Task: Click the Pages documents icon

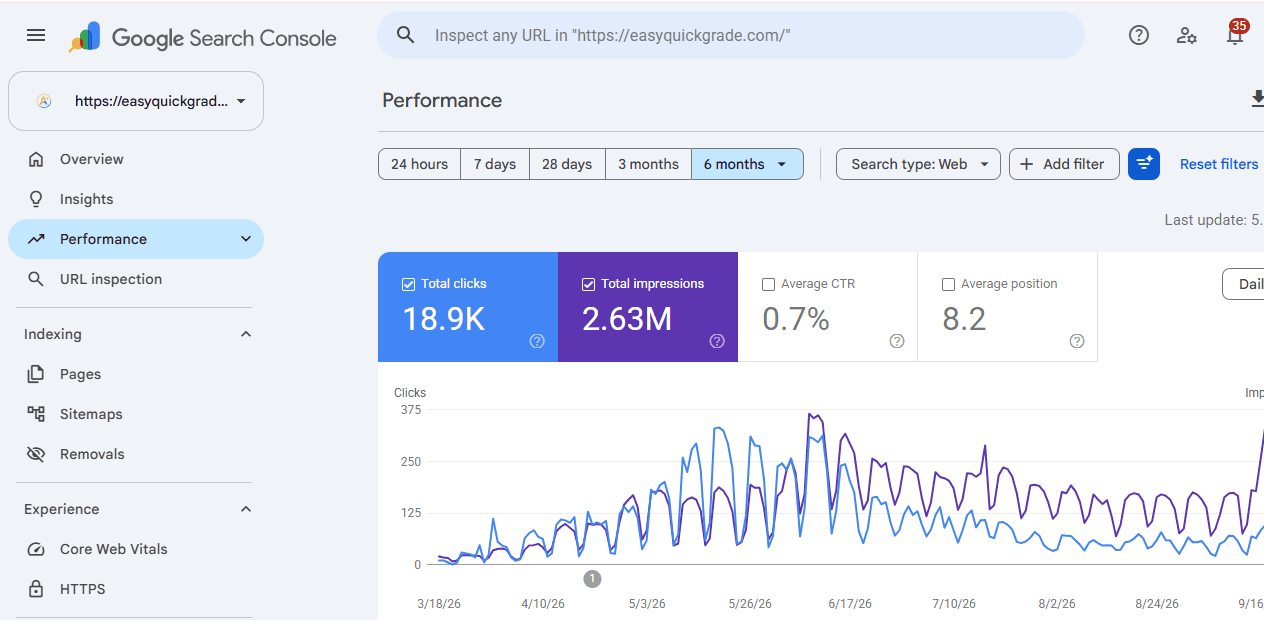Action: tap(36, 374)
